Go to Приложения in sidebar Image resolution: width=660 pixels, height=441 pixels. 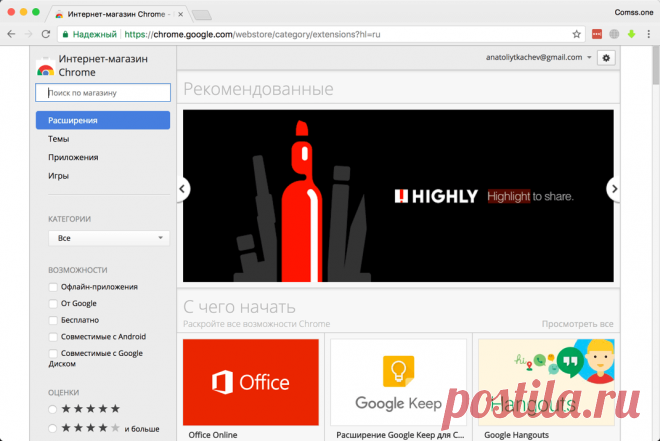73,157
